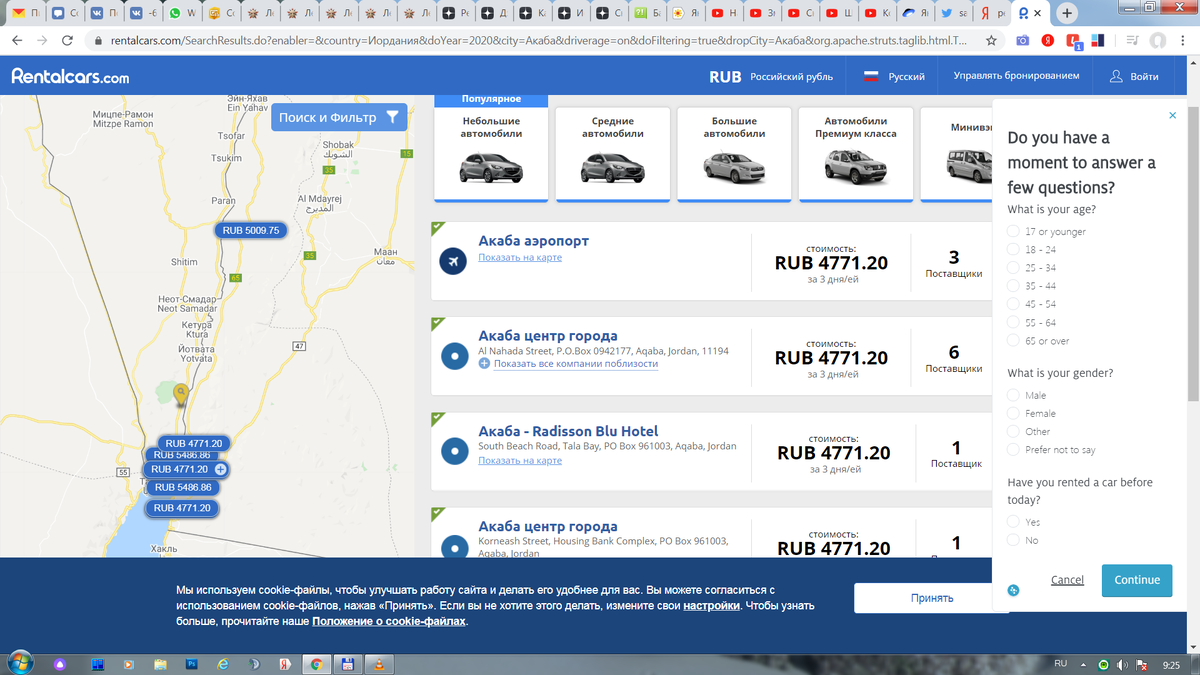Open Положение о cookie-файлах link
The image size is (1200, 675).
click(389, 621)
